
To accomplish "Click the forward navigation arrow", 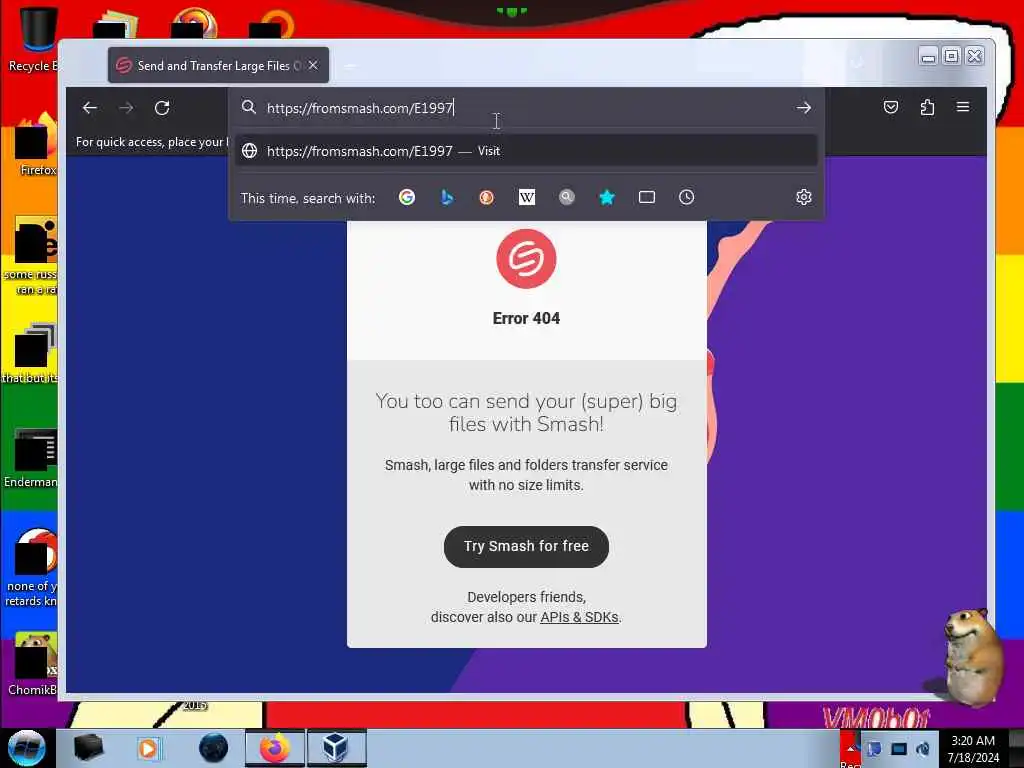I will pyautogui.click(x=126, y=108).
